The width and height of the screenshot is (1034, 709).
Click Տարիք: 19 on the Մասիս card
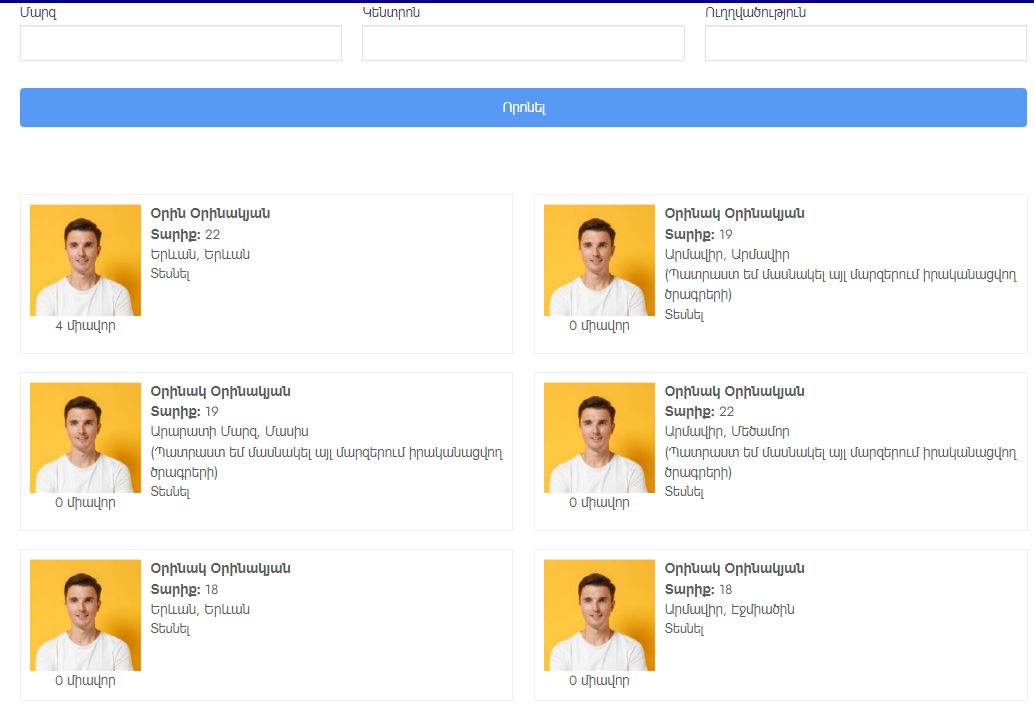pos(185,412)
